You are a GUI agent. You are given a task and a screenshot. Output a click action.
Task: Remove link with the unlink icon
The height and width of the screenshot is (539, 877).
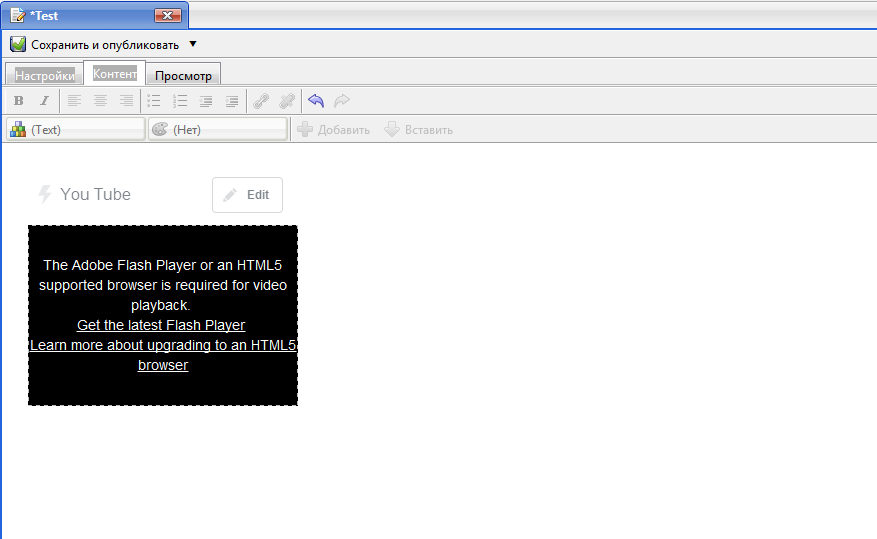[287, 101]
